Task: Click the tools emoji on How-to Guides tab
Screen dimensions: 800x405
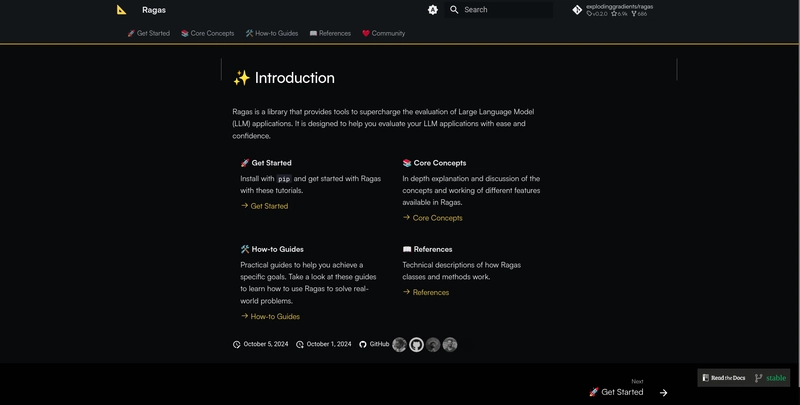Action: [x=249, y=33]
